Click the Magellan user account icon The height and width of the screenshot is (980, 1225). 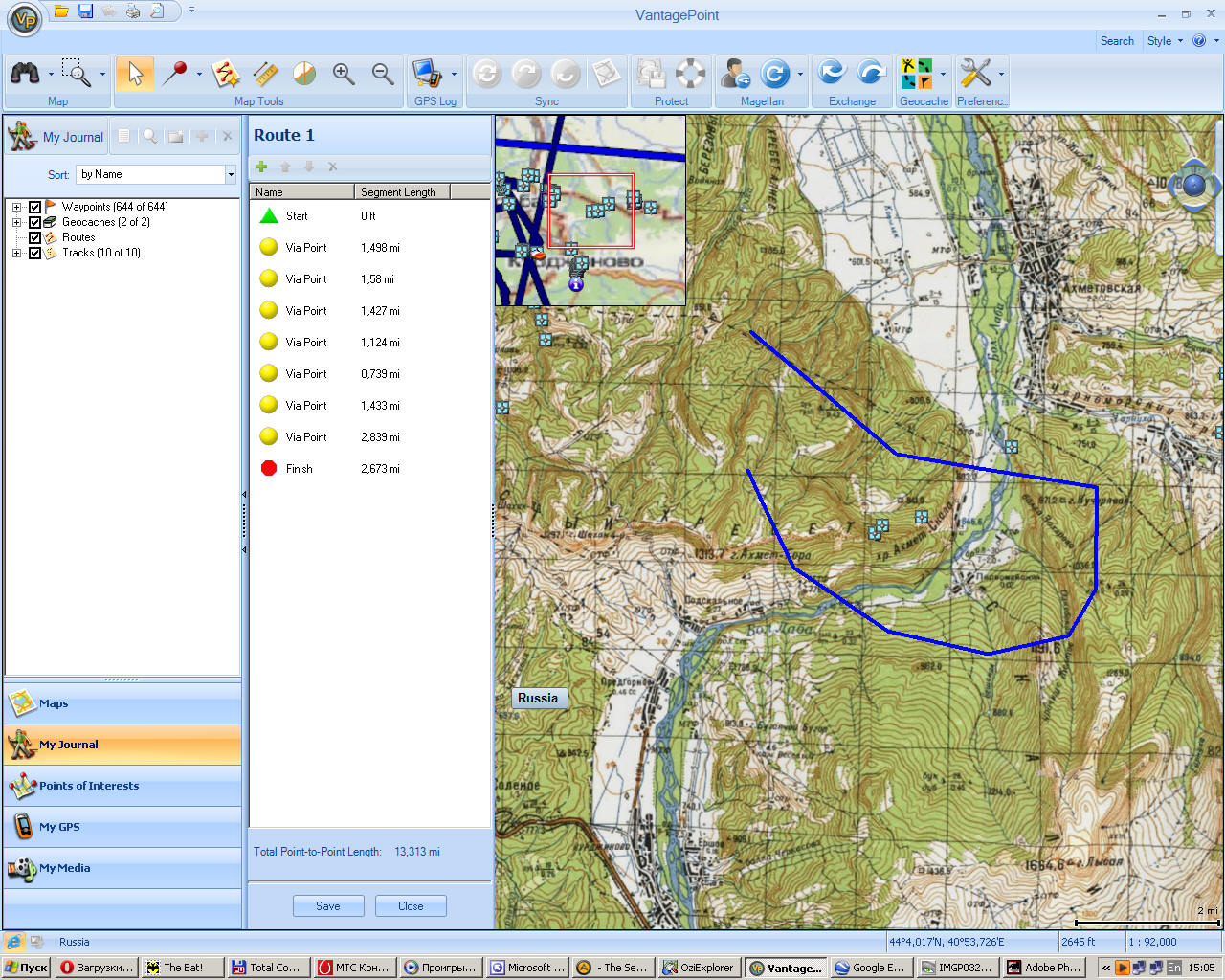[736, 73]
